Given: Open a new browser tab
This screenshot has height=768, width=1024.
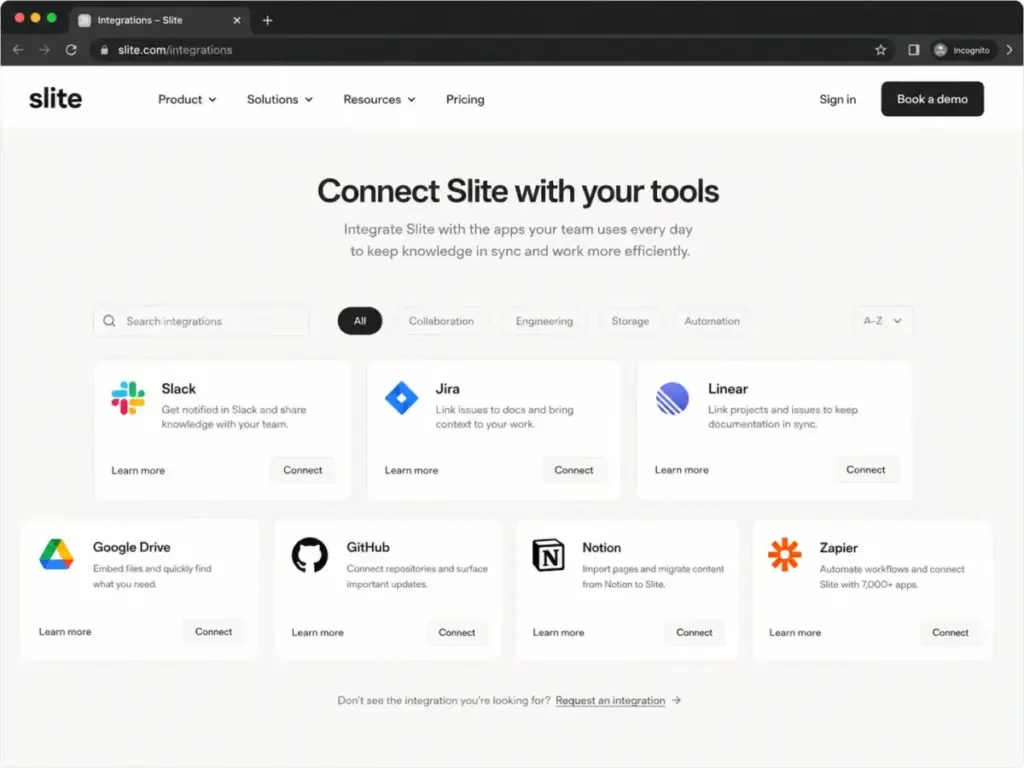Looking at the screenshot, I should point(267,20).
